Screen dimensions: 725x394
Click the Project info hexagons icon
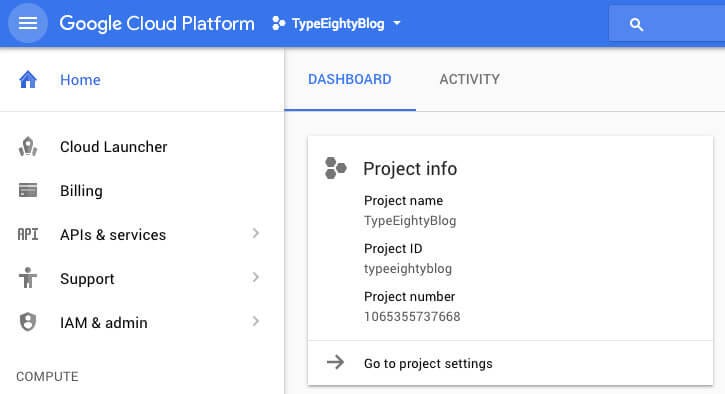[336, 168]
